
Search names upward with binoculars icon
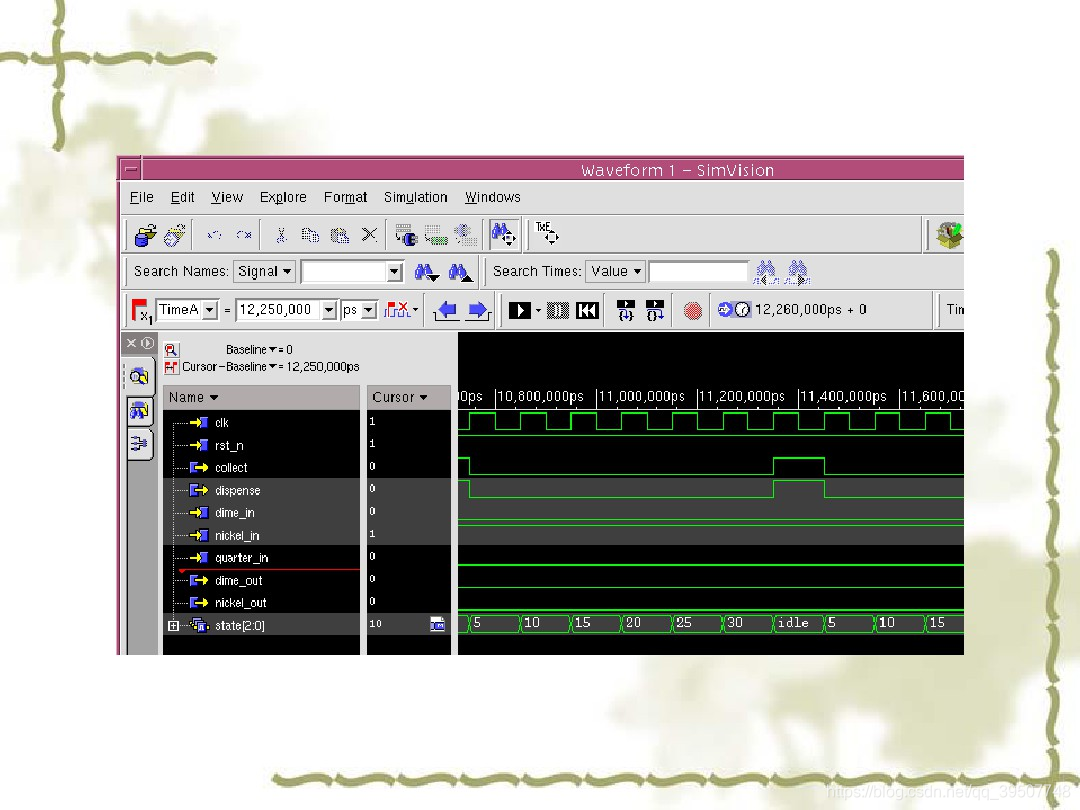[460, 273]
